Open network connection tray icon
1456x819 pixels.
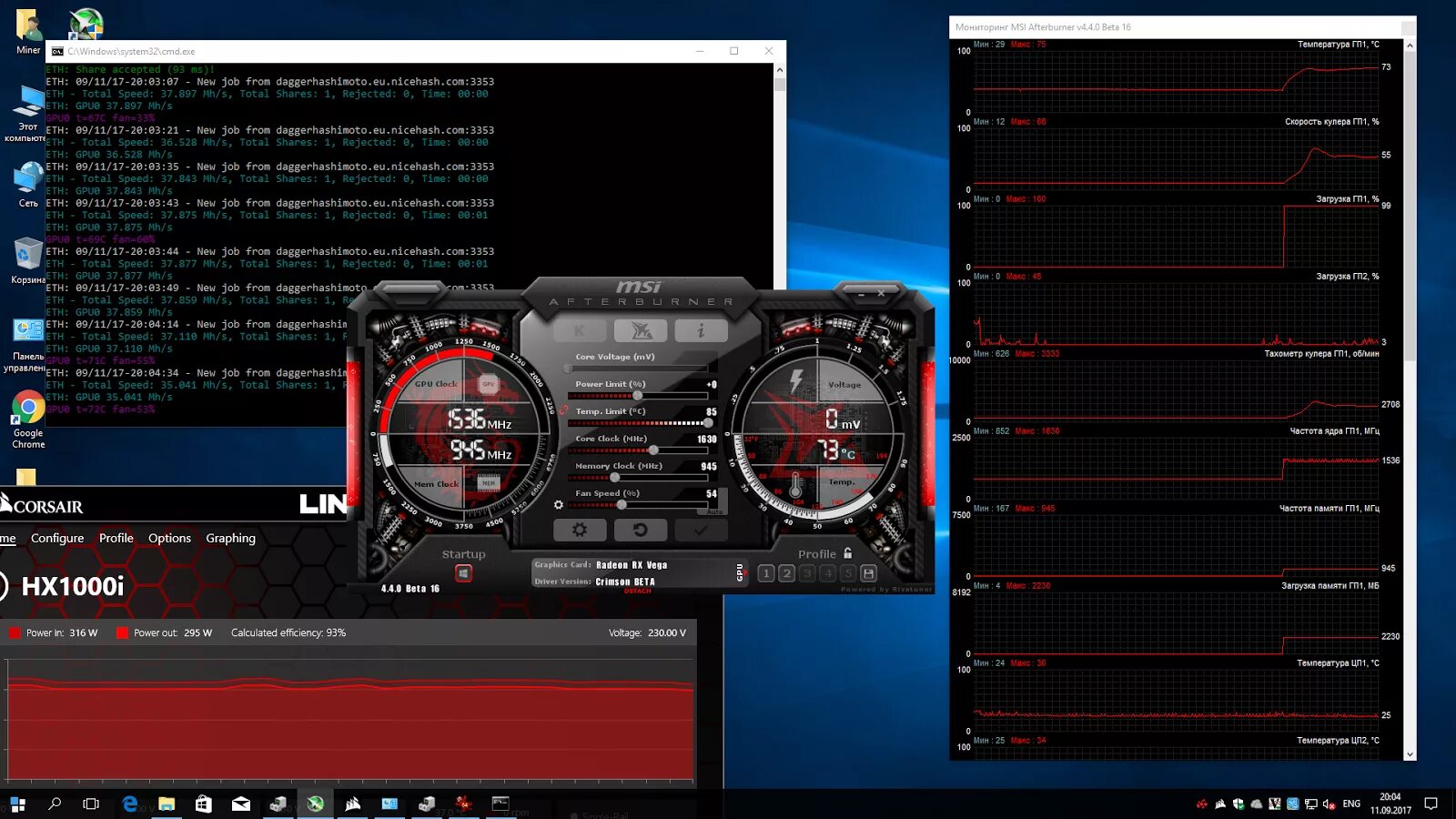click(x=1311, y=804)
